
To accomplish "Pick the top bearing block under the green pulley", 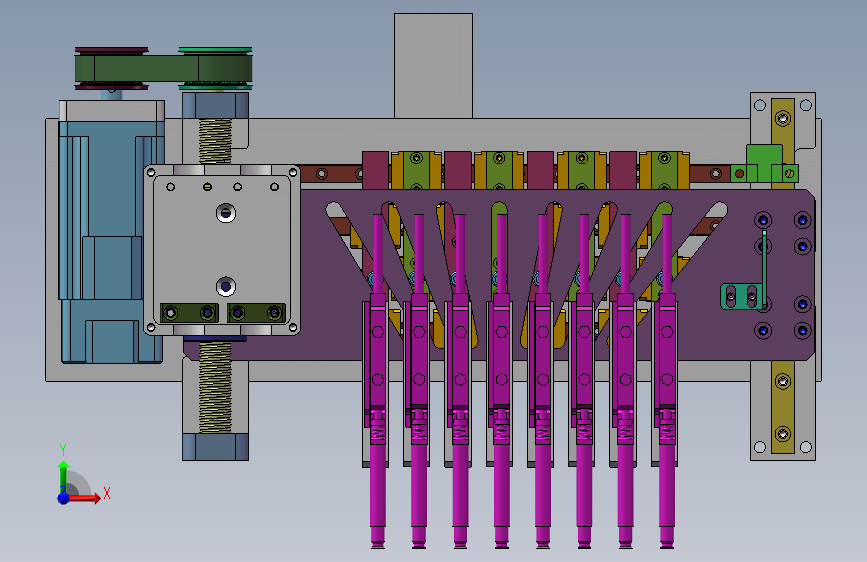I will pyautogui.click(x=215, y=105).
